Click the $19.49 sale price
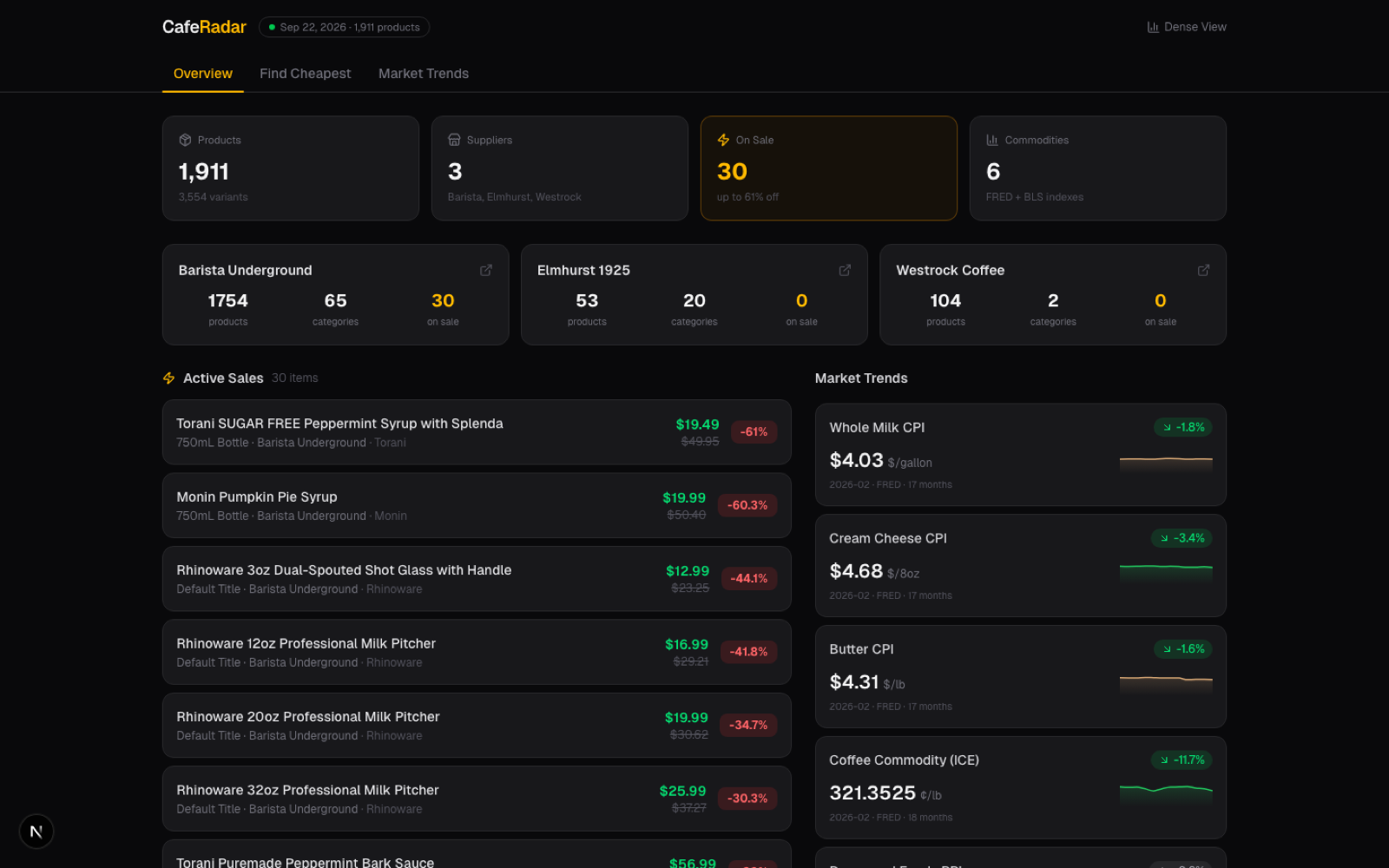 pyautogui.click(x=698, y=424)
